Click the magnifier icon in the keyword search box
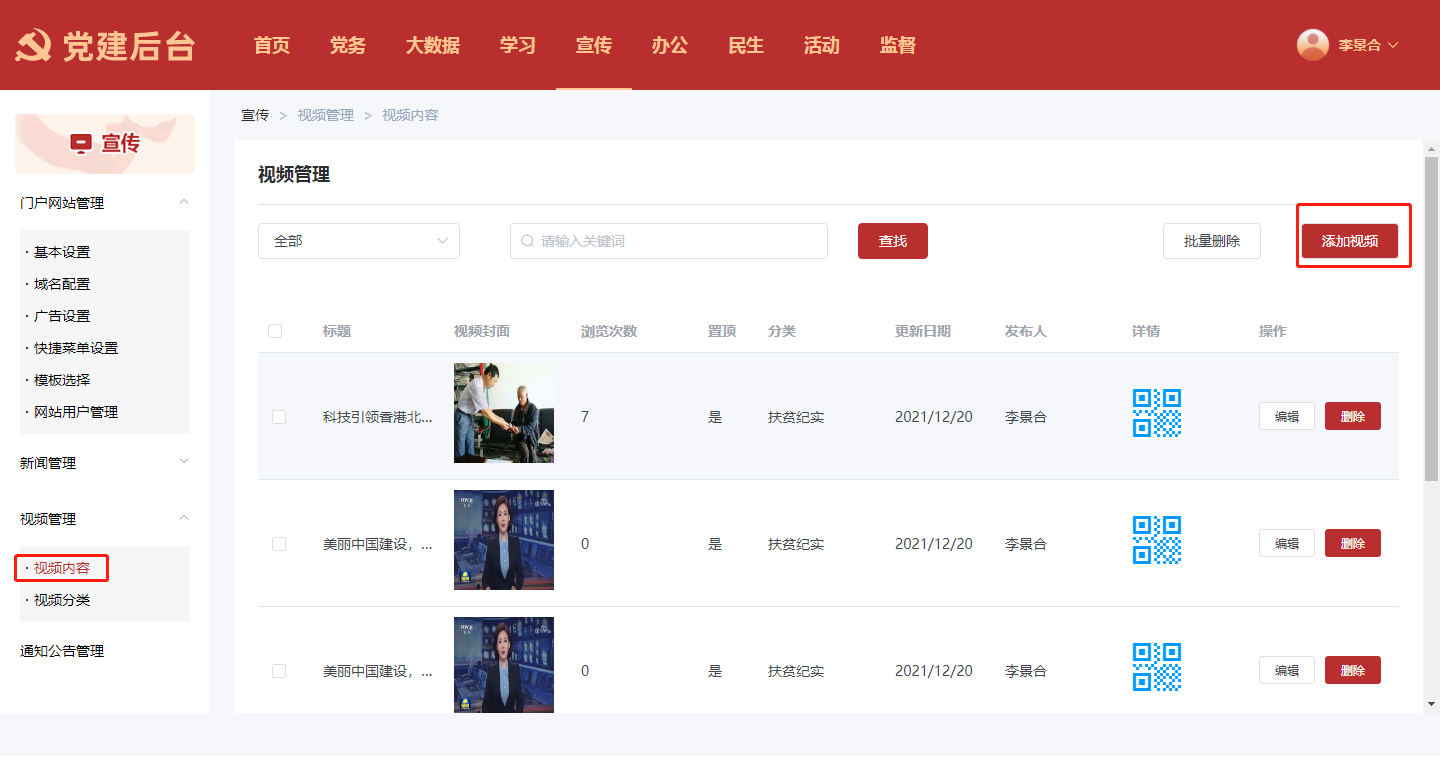The height and width of the screenshot is (757, 1440). [527, 241]
